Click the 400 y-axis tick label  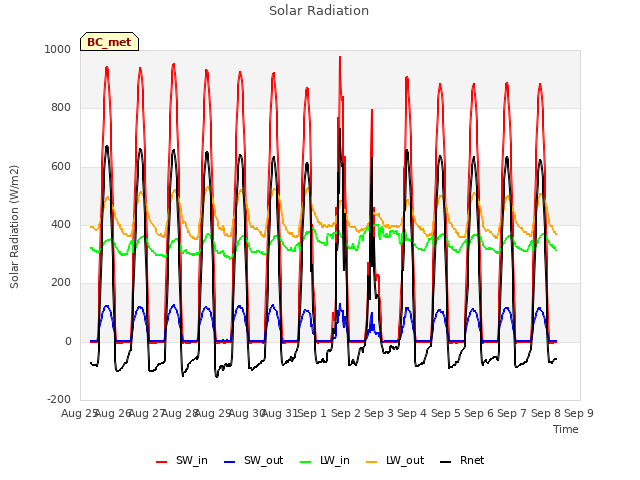61,224
